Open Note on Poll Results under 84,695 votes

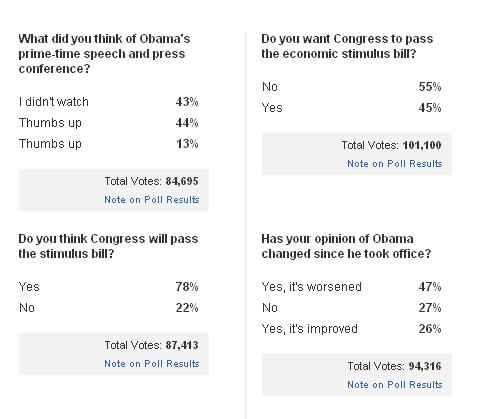pyautogui.click(x=152, y=200)
